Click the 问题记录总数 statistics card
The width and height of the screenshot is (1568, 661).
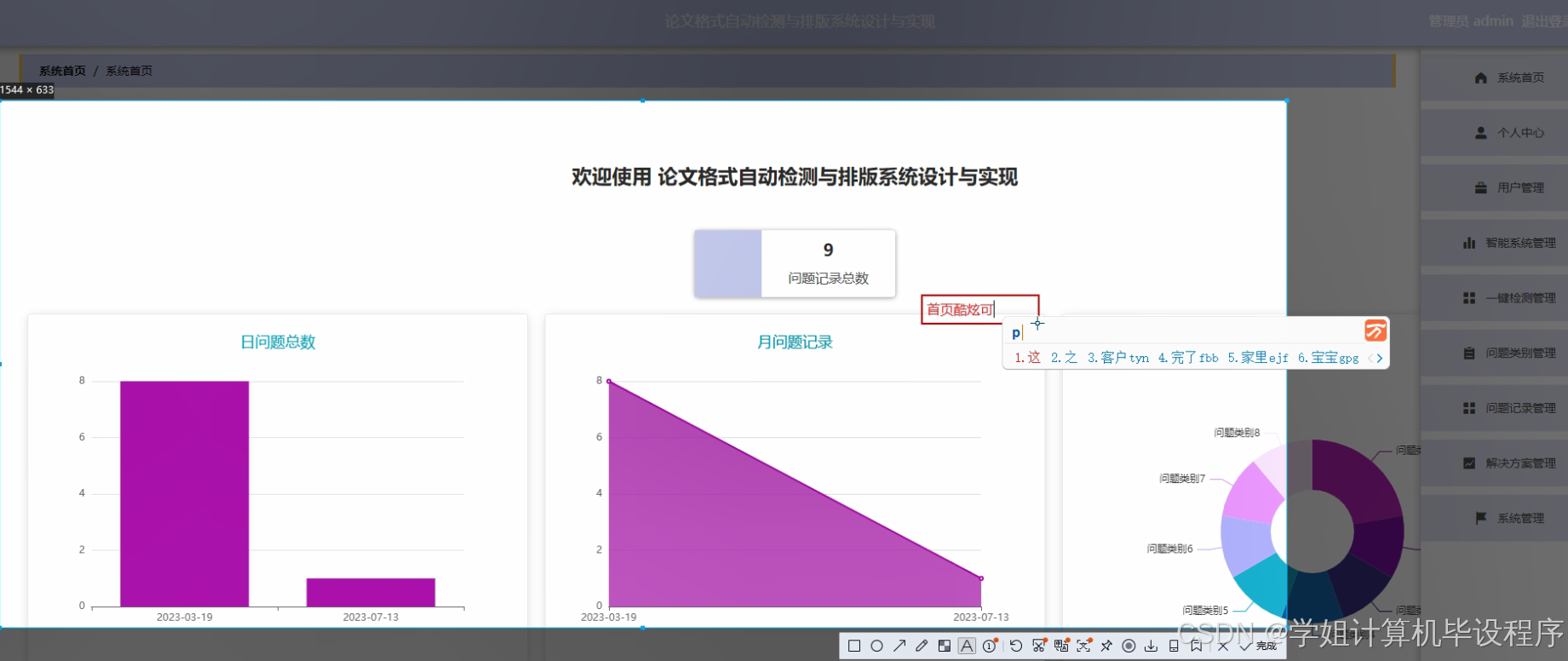(x=795, y=263)
